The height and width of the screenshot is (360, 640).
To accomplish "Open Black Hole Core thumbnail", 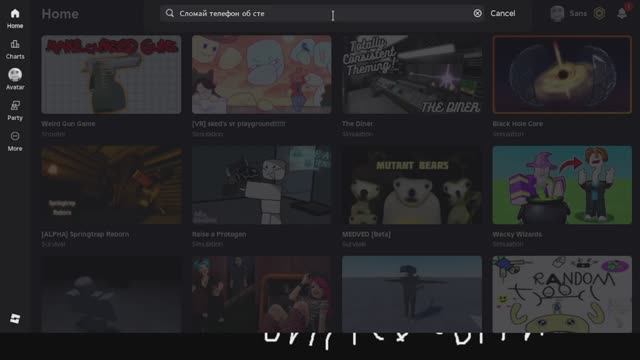I will [562, 74].
